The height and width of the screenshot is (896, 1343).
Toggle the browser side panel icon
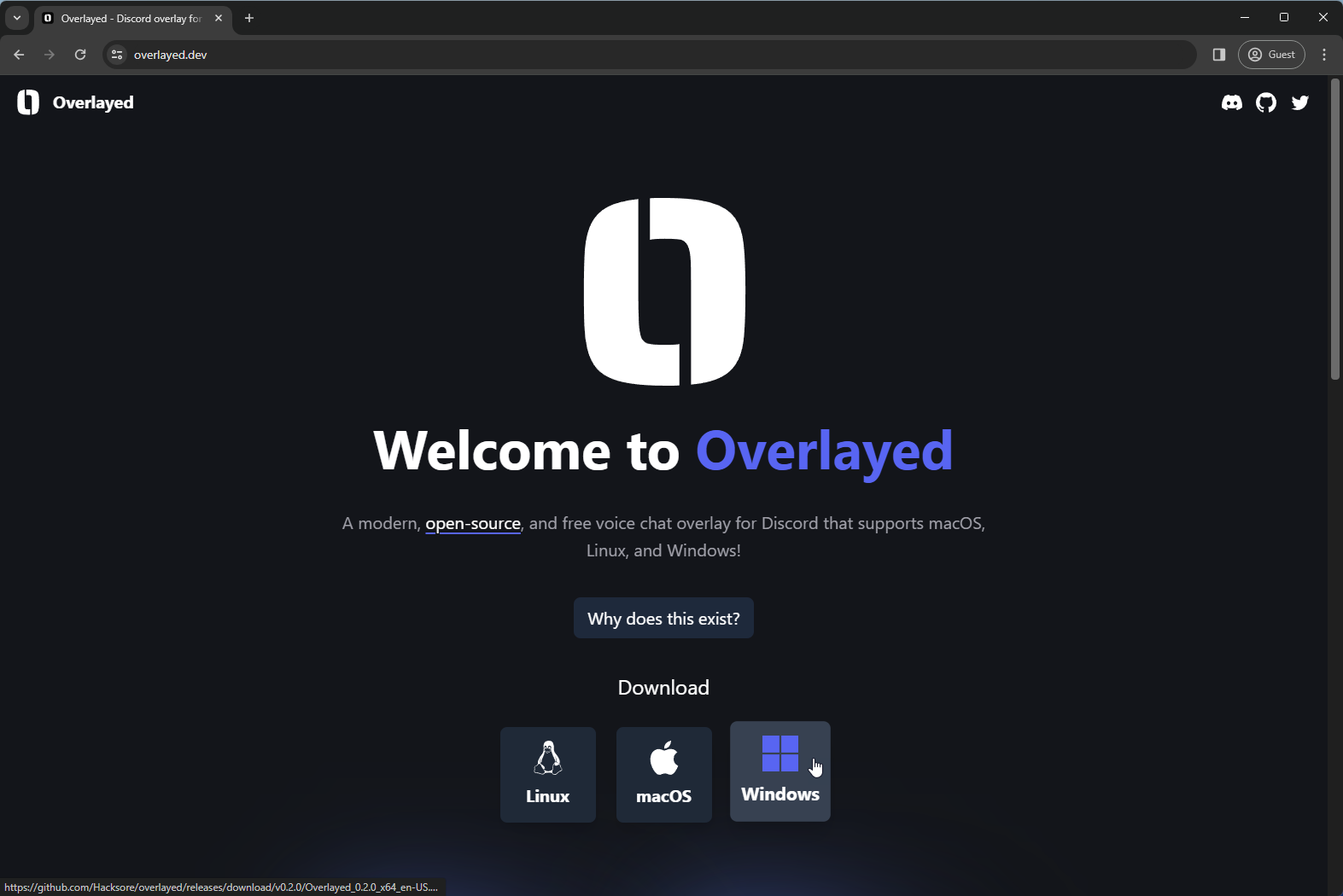1218,55
